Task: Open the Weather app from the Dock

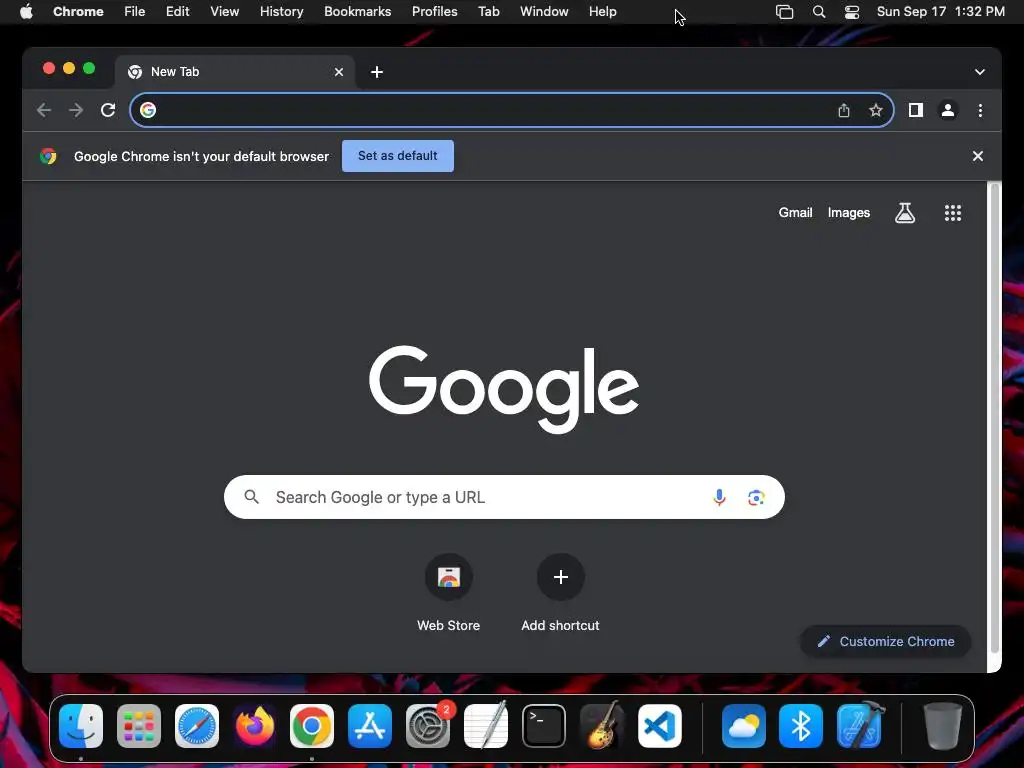Action: pyautogui.click(x=744, y=726)
